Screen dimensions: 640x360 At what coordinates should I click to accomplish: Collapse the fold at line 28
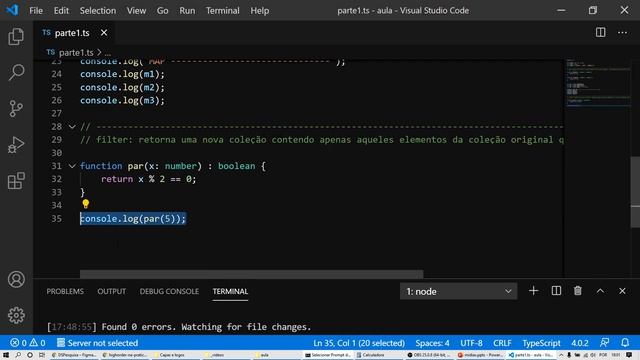pyautogui.click(x=72, y=127)
